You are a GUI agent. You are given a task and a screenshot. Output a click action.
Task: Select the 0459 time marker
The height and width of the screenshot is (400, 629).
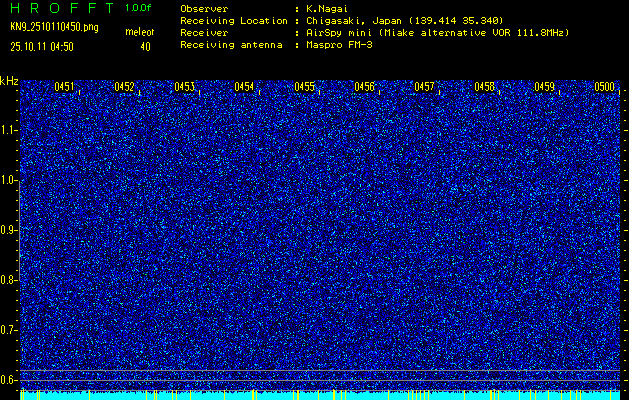[544, 87]
